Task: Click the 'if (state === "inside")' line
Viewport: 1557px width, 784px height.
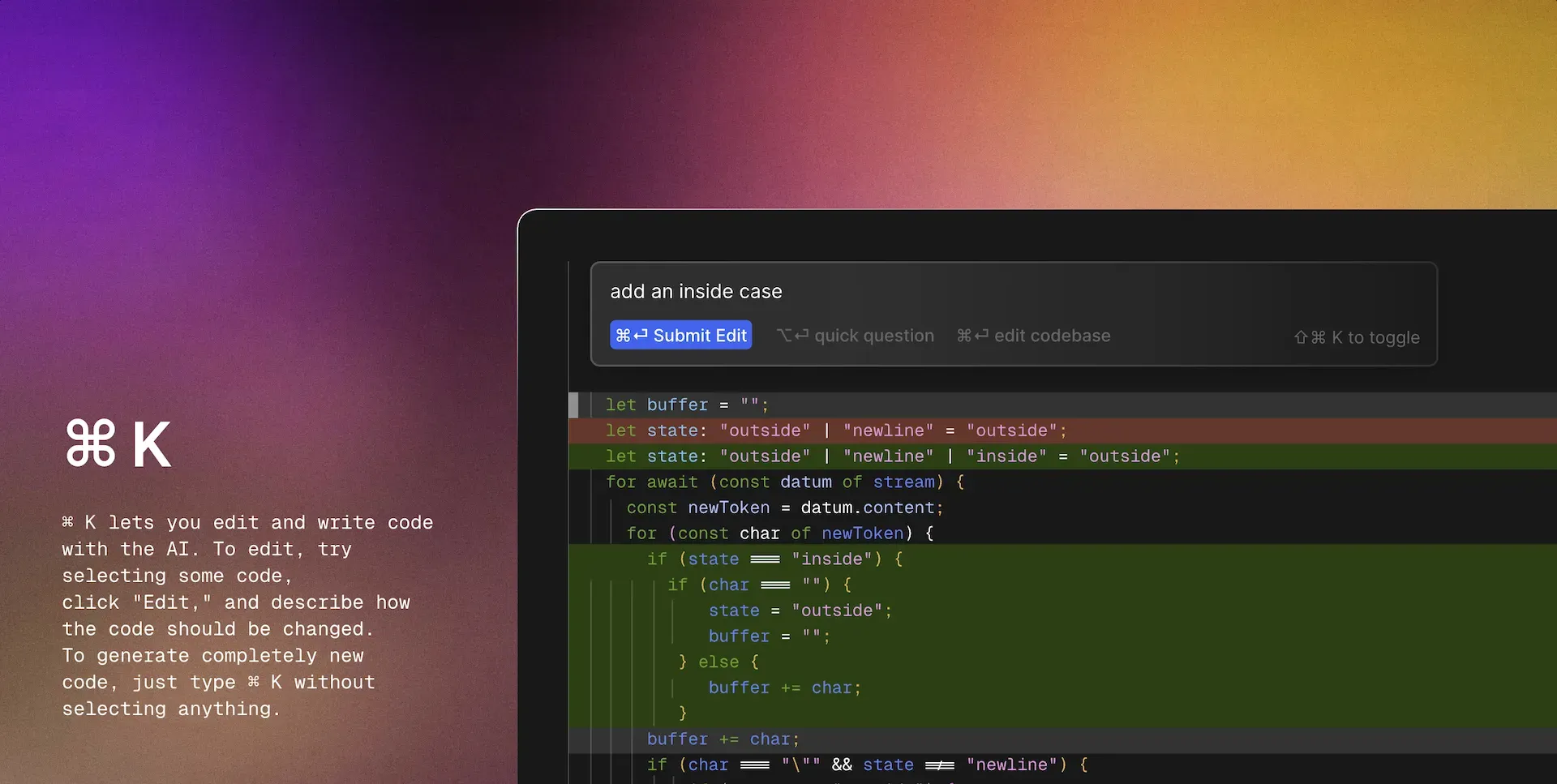Action: [774, 559]
